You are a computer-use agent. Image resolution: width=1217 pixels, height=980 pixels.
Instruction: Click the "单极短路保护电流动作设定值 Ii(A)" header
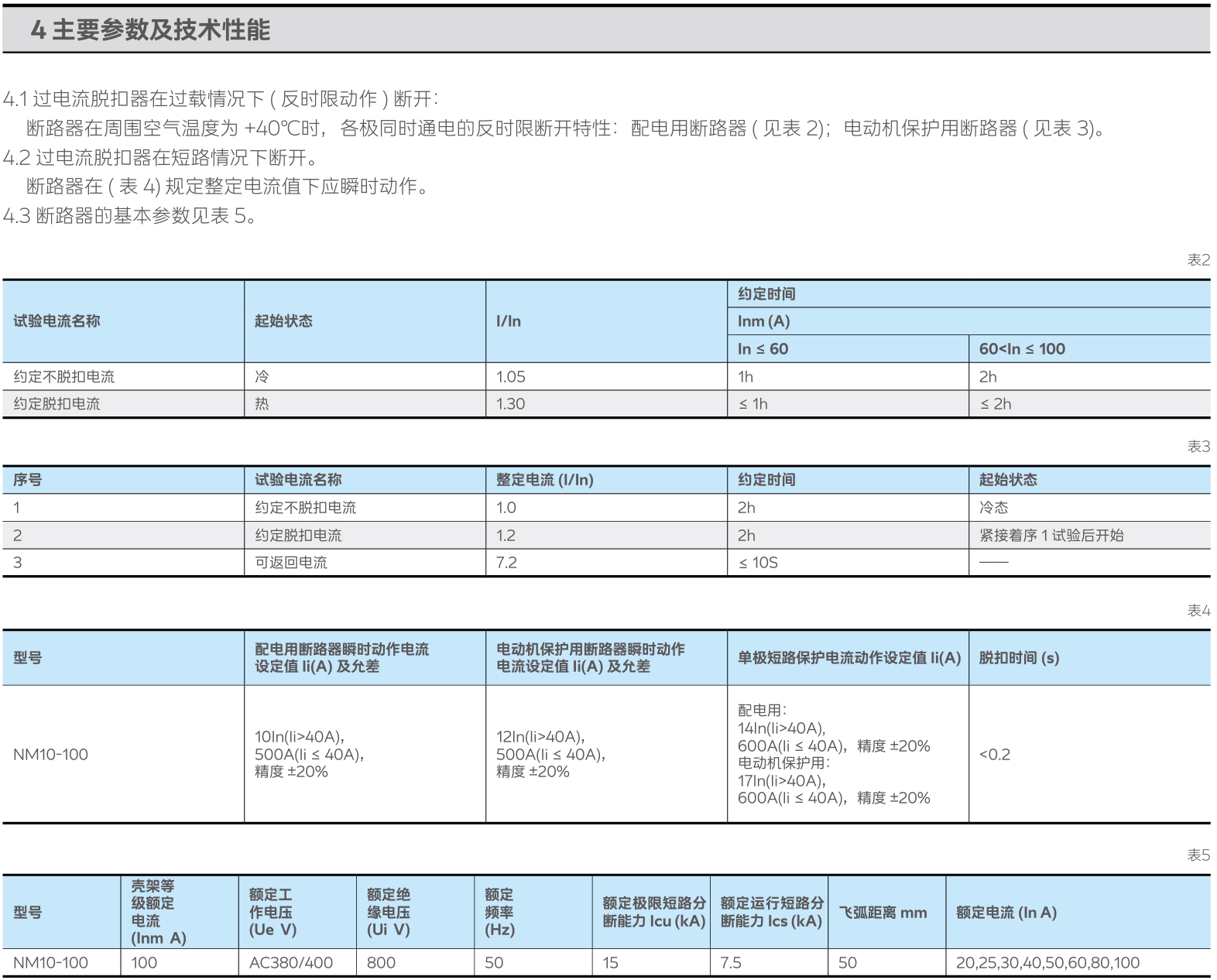tap(849, 658)
